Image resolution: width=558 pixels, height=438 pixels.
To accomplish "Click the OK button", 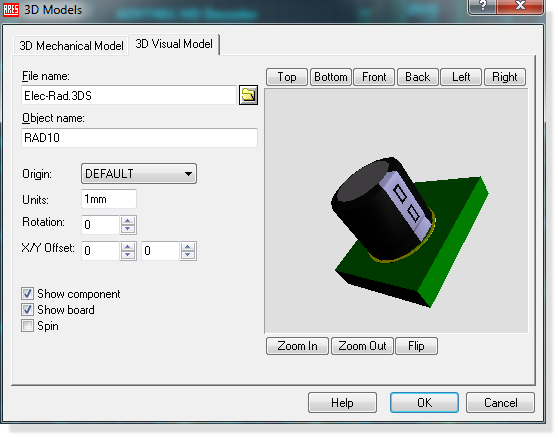I will 424,402.
